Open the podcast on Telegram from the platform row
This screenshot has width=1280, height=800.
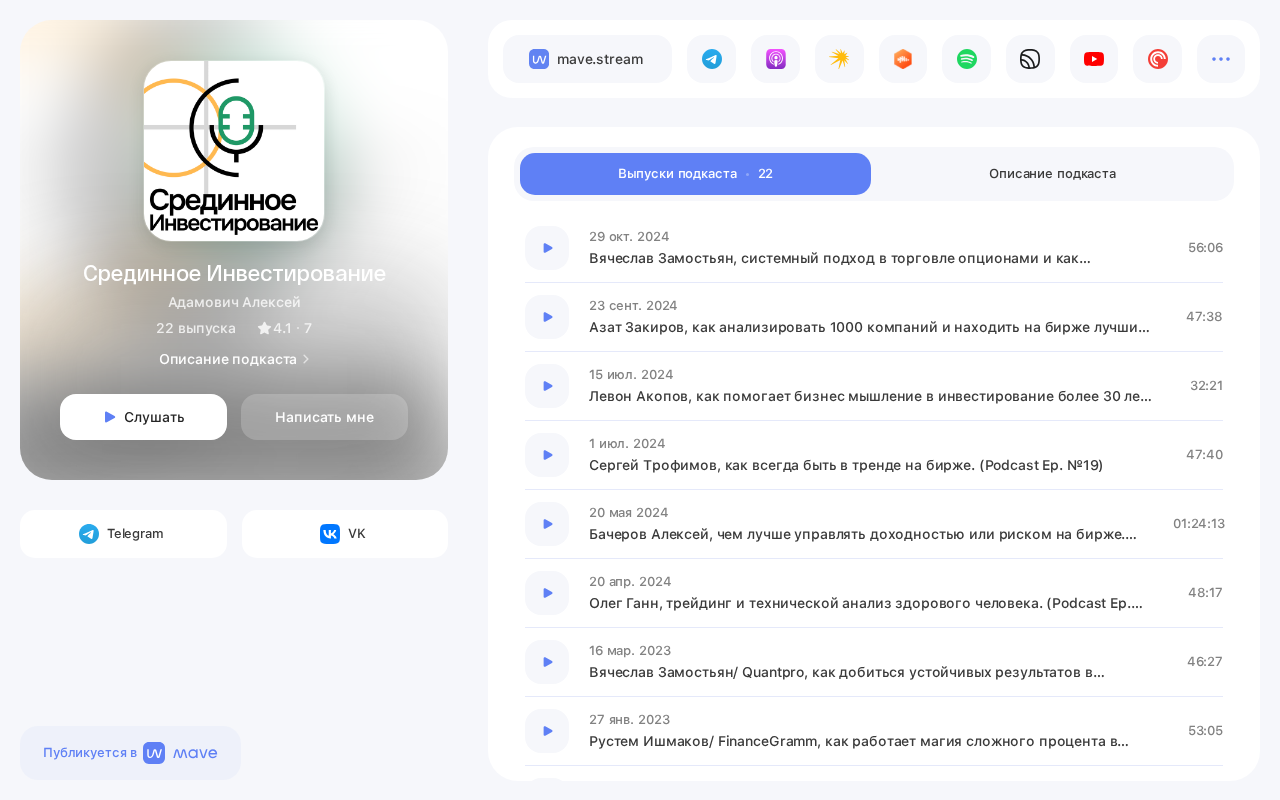pyautogui.click(x=711, y=59)
